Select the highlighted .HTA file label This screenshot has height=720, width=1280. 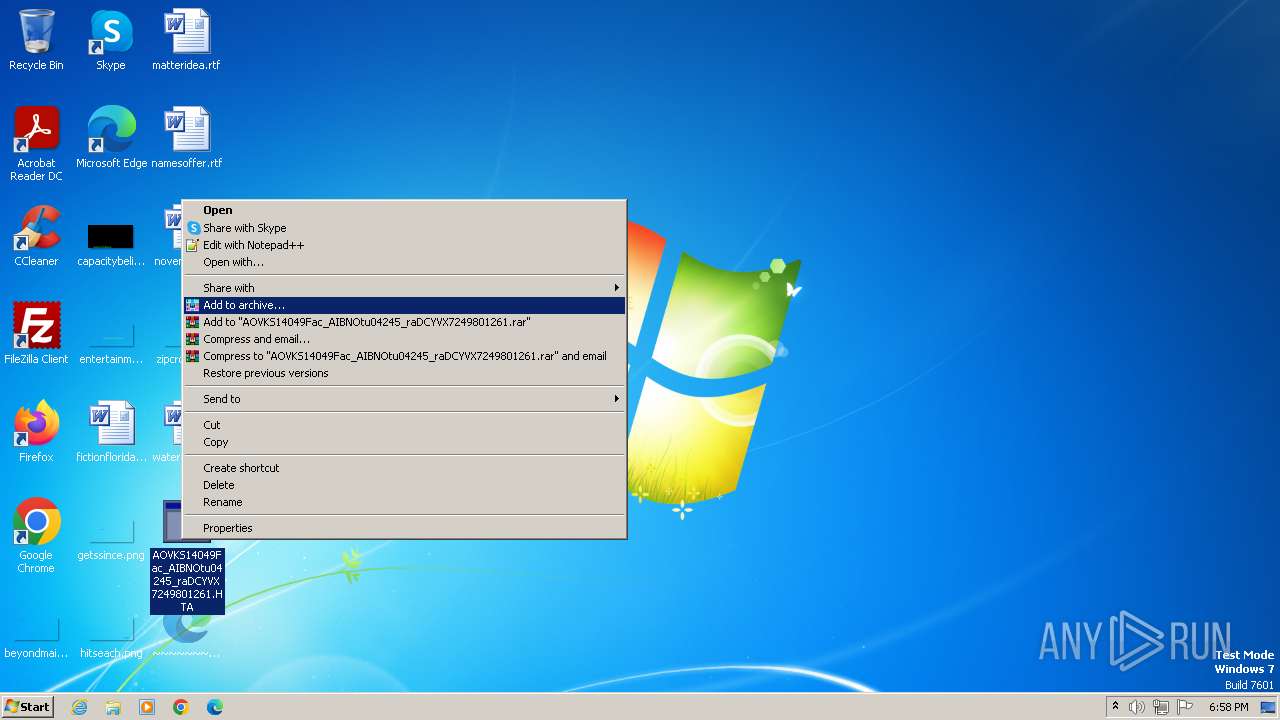(187, 581)
